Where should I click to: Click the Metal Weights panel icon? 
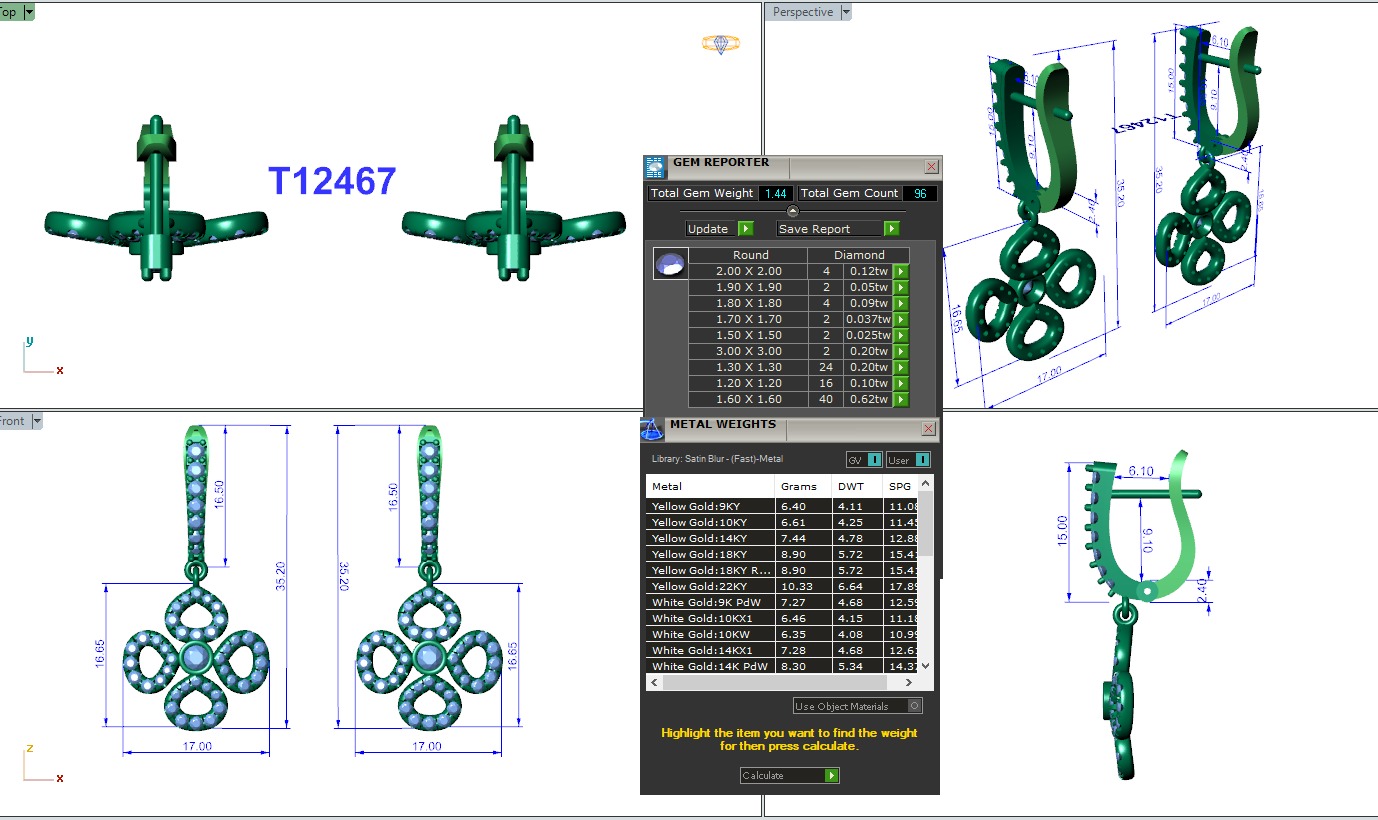pyautogui.click(x=652, y=429)
